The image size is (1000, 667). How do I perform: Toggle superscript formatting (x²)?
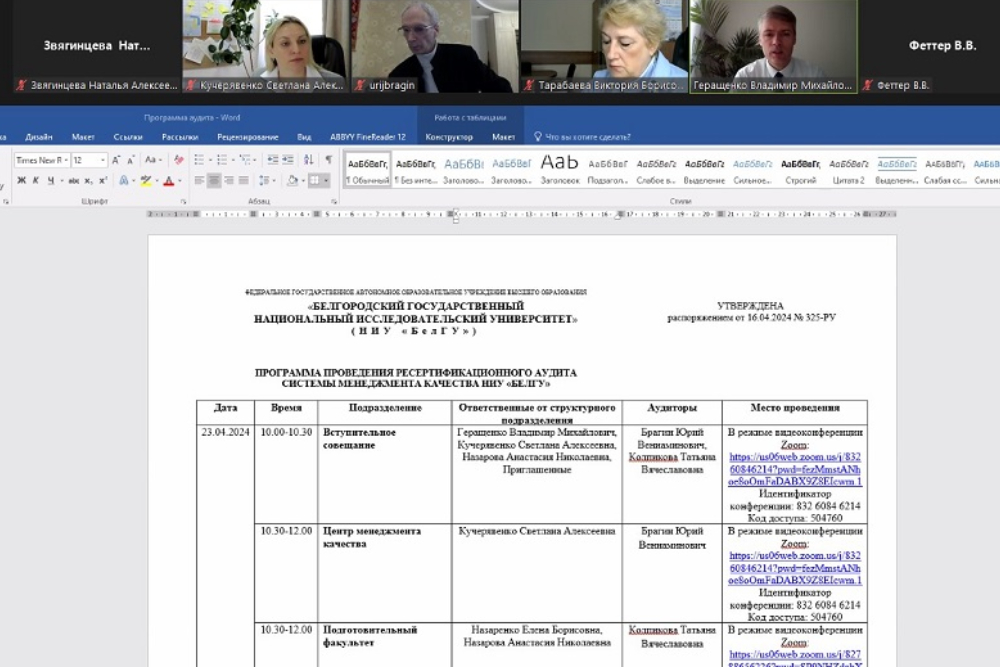point(102,181)
